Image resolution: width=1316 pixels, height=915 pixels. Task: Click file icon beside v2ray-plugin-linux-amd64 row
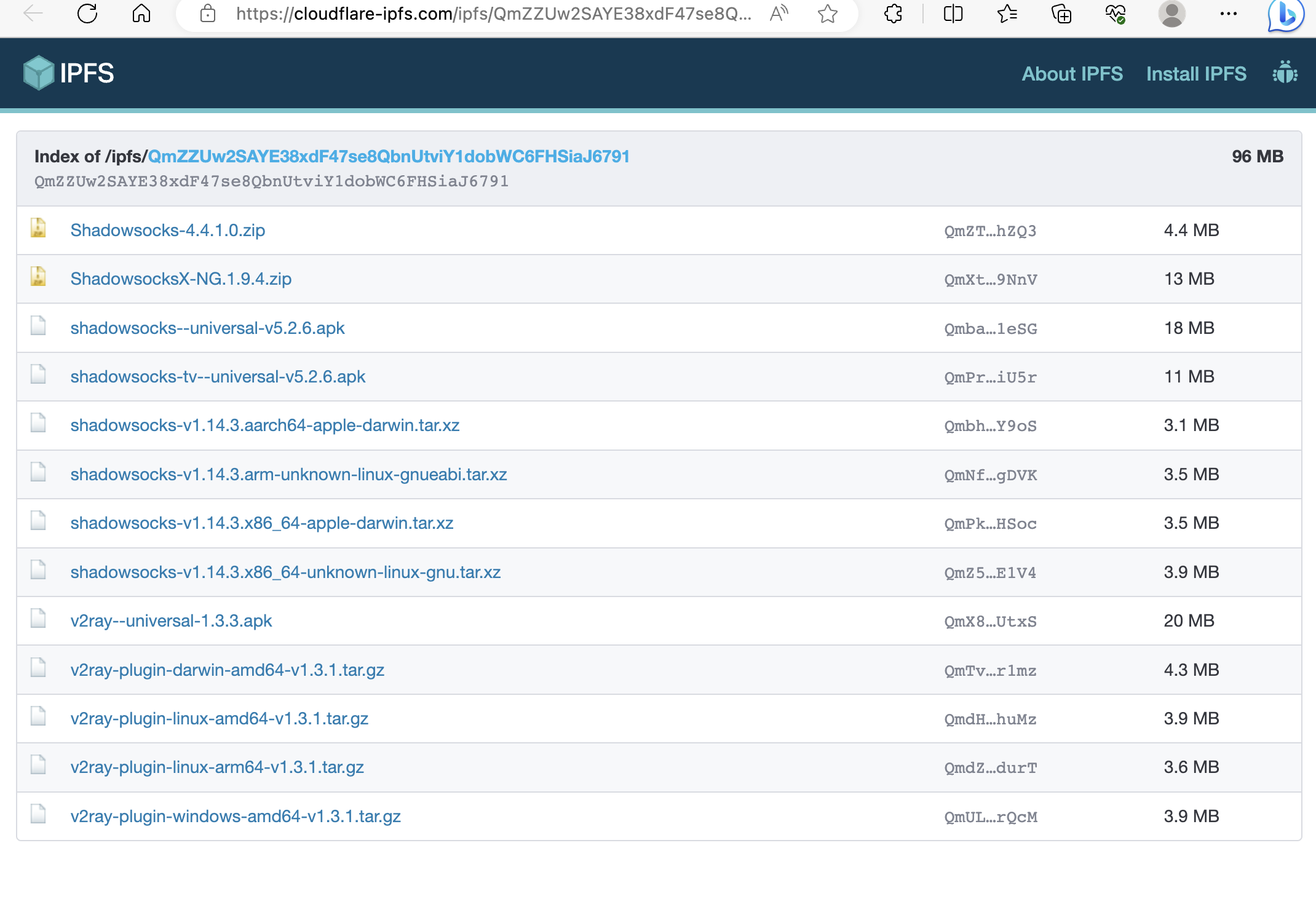point(38,716)
